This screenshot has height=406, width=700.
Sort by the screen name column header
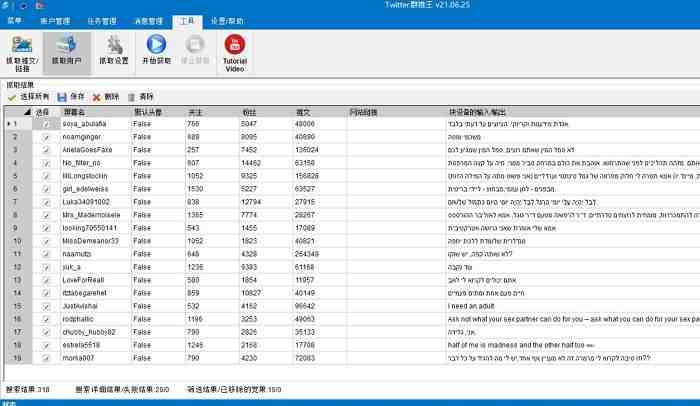click(96, 112)
